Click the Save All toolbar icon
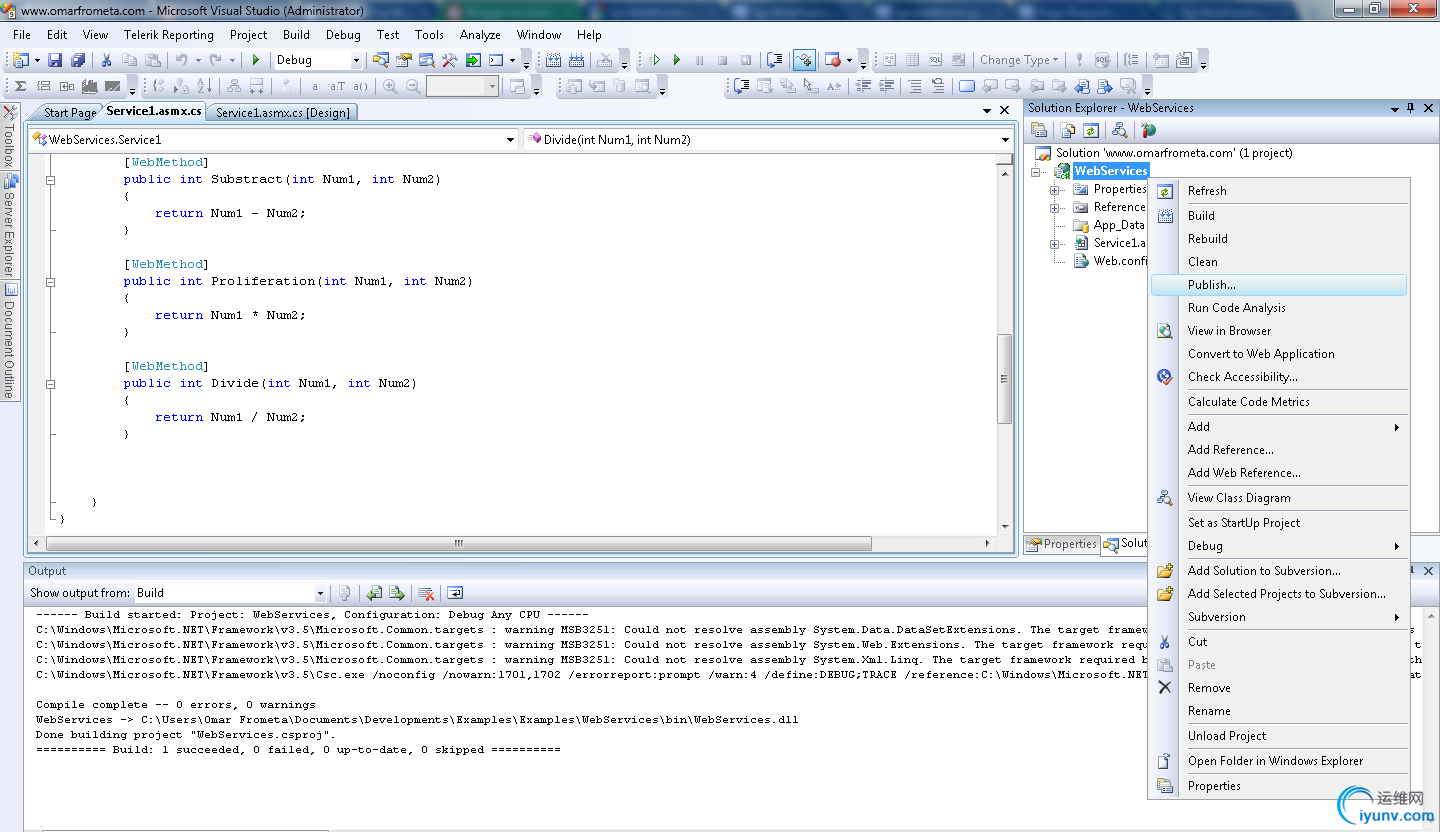This screenshot has height=832, width=1440. point(77,60)
